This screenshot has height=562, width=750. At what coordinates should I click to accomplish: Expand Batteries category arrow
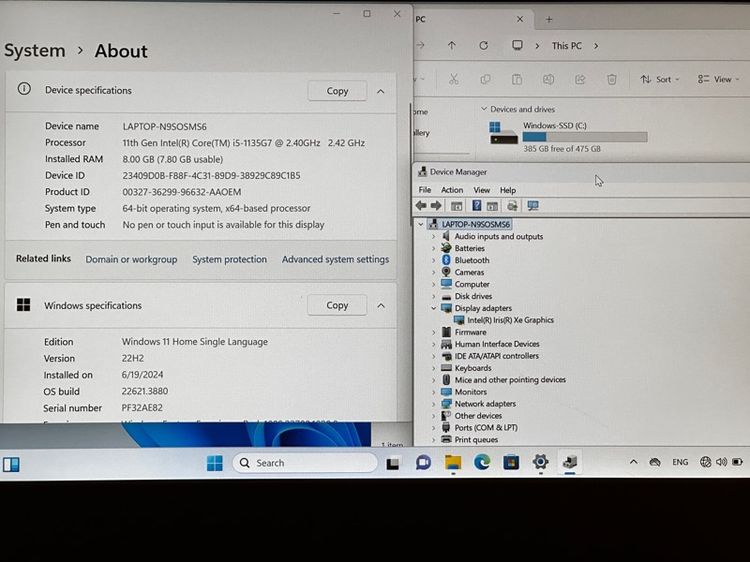pos(433,248)
